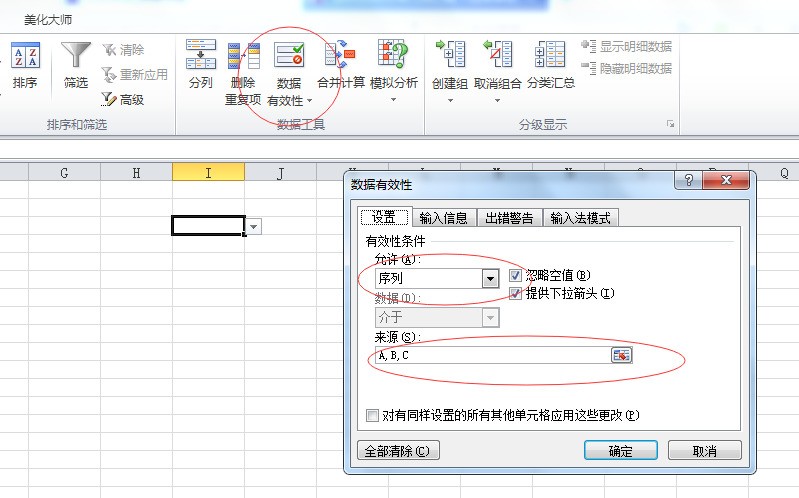Screen dimensions: 799x498
Task: Click 分列 text to columns icon
Action: point(201,55)
